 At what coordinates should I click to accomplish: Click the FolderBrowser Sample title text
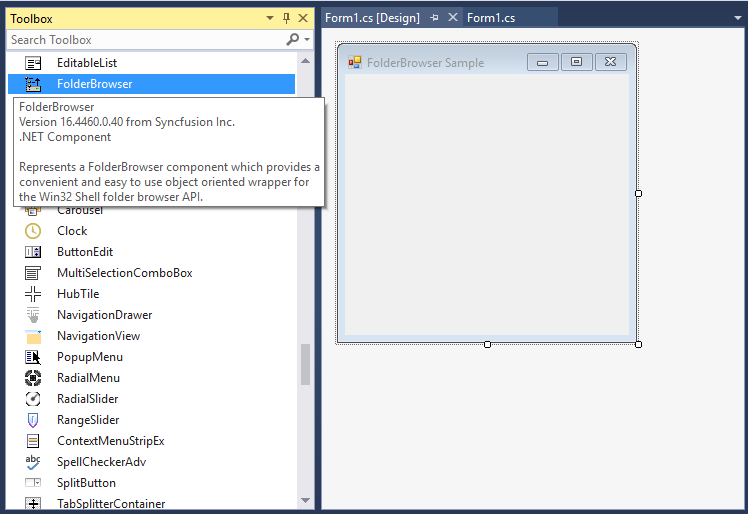tap(426, 63)
